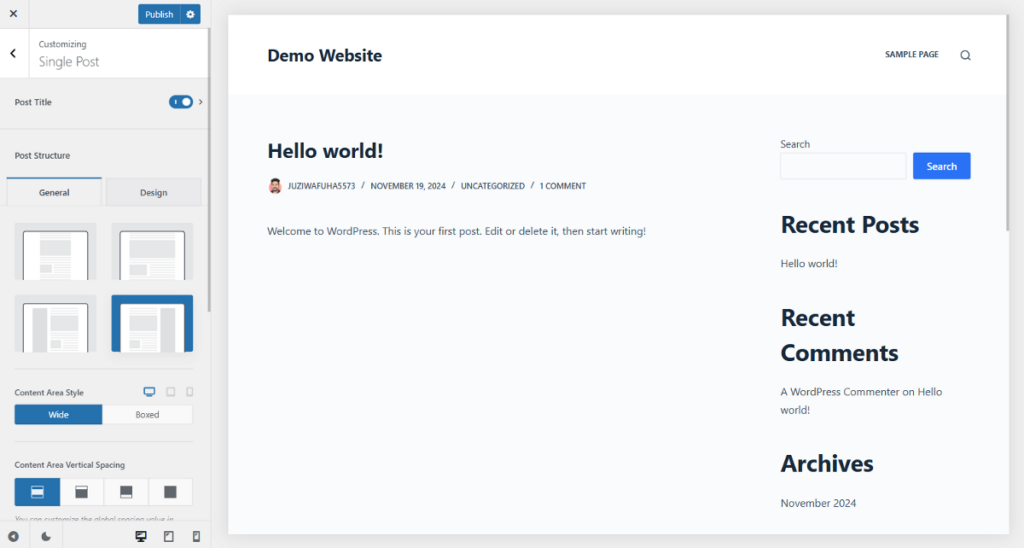1024x548 pixels.
Task: Open the 1 COMMENT link
Action: [563, 186]
